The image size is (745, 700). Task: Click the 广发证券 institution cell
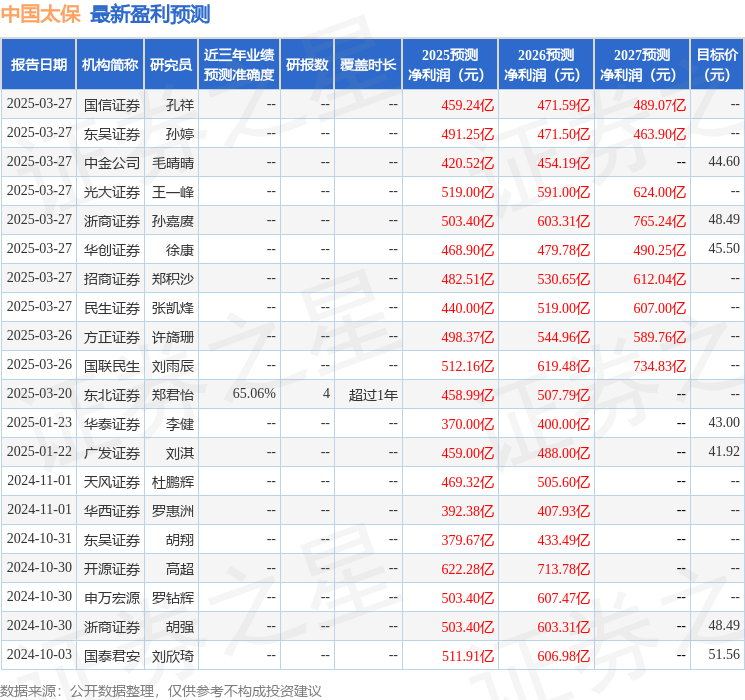(x=112, y=453)
